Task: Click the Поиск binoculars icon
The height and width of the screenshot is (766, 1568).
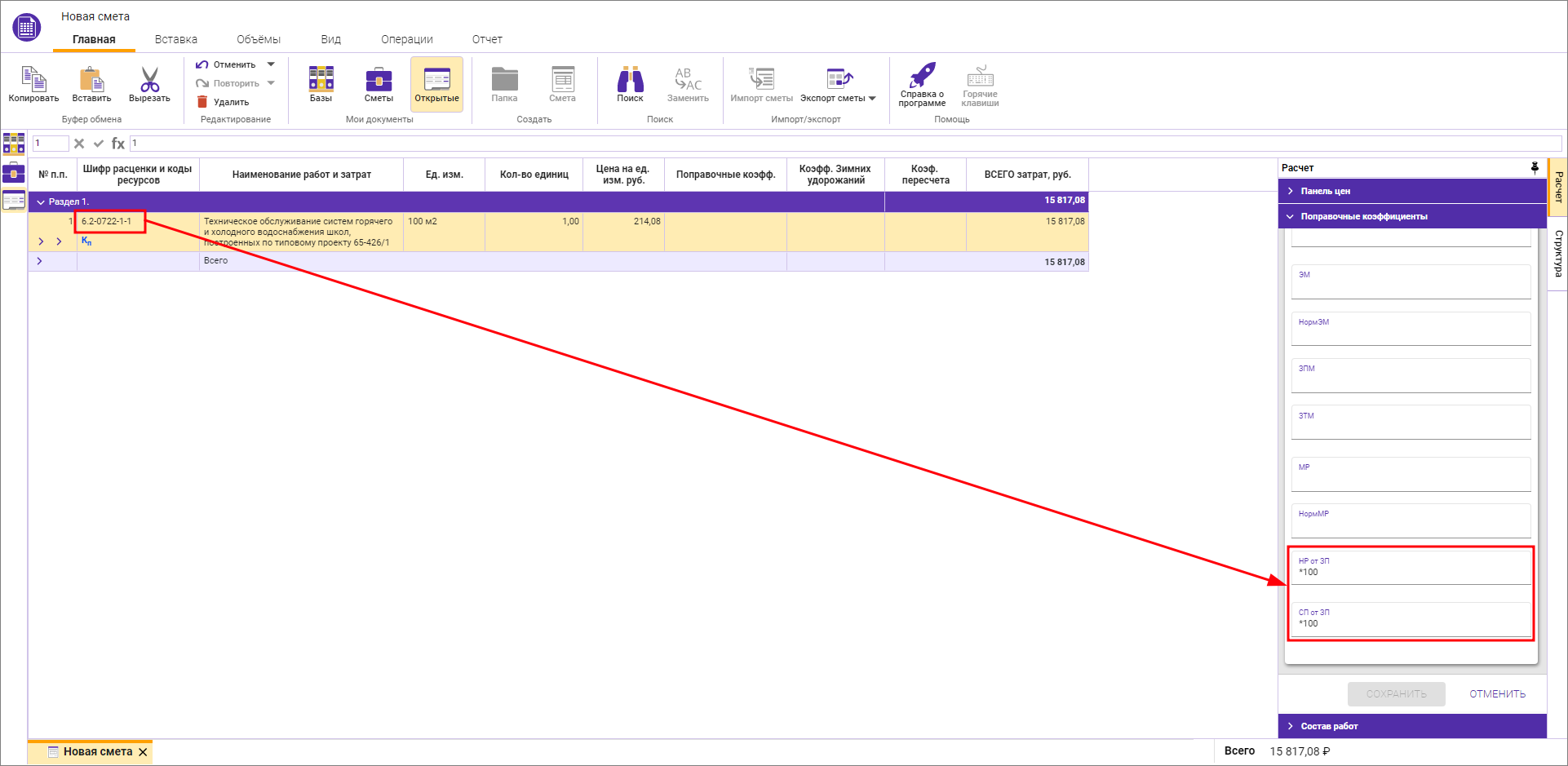Action: click(x=630, y=80)
